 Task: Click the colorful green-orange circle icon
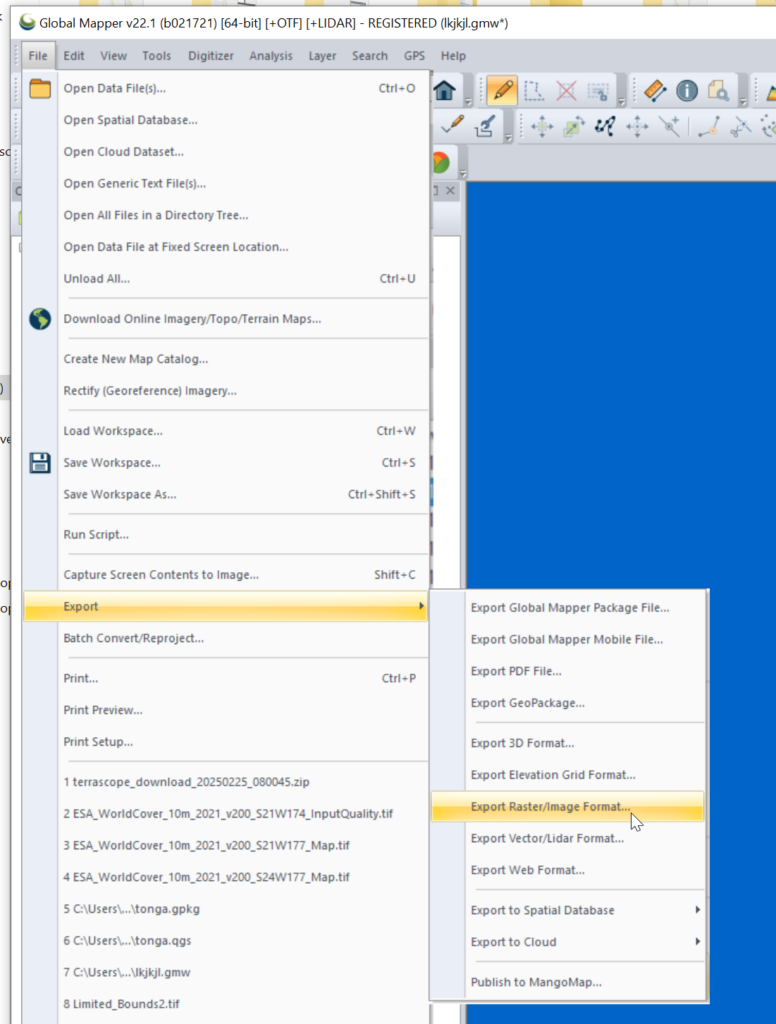pyautogui.click(x=441, y=162)
